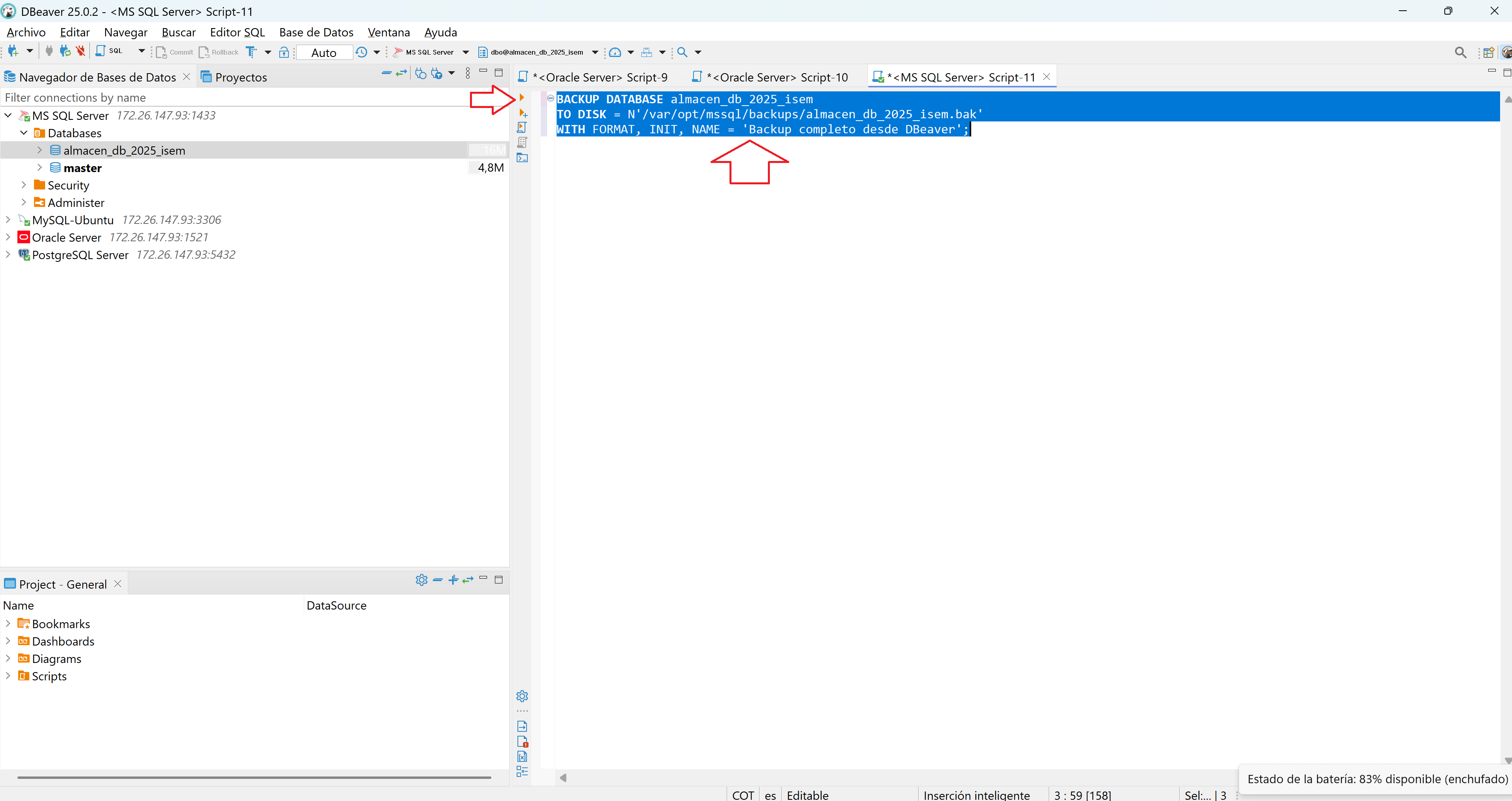Click the global search magnifier icon
Image resolution: width=1512 pixels, height=801 pixels.
pos(1460,53)
